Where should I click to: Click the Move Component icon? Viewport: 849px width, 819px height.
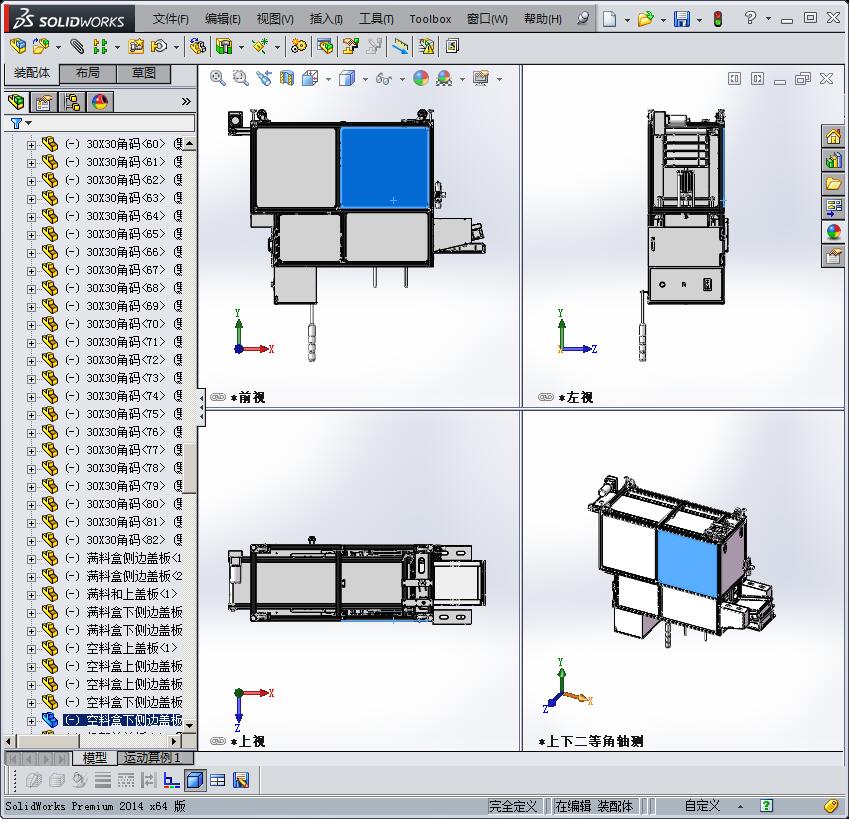(159, 47)
